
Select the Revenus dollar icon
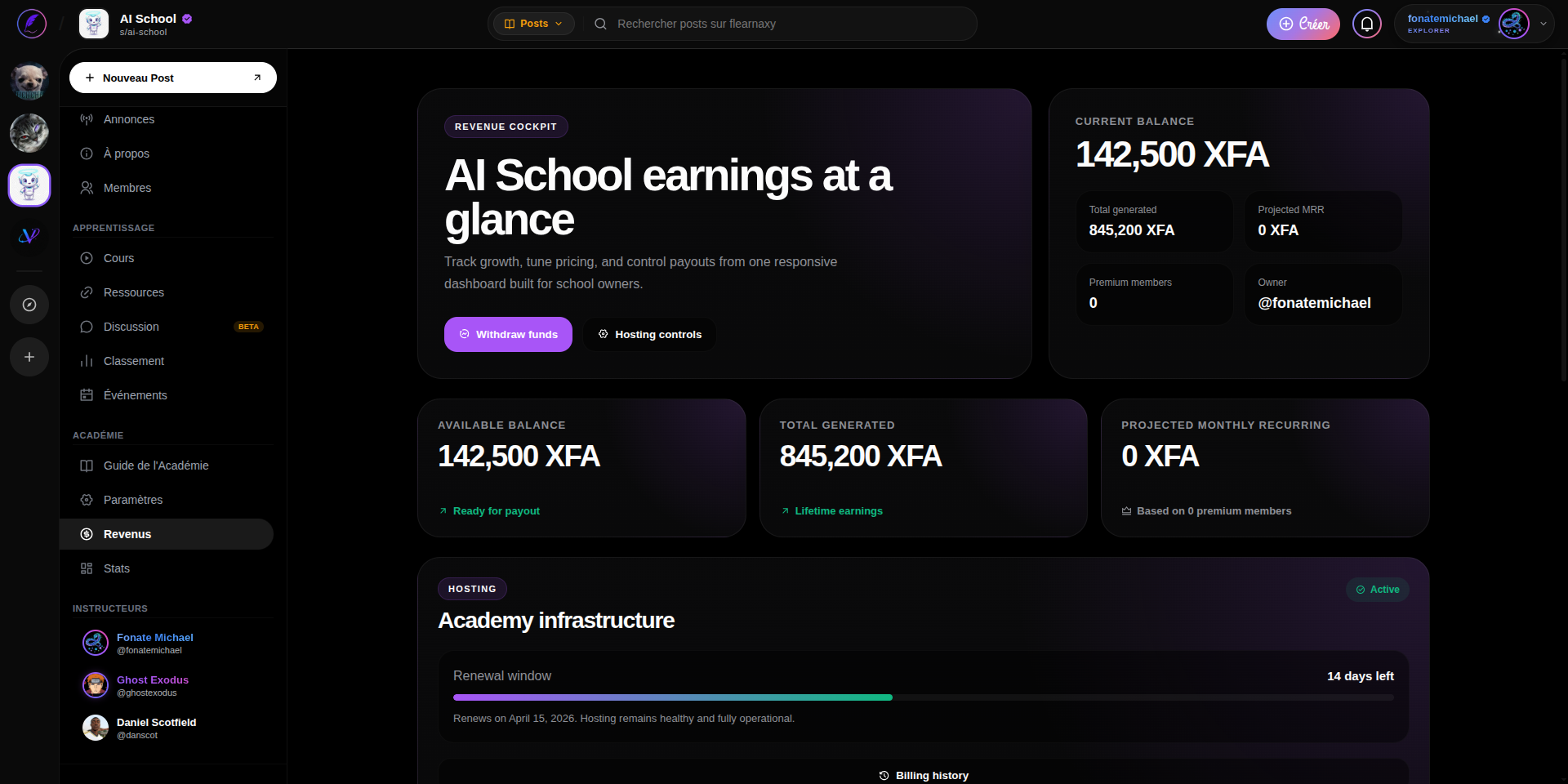coord(87,534)
